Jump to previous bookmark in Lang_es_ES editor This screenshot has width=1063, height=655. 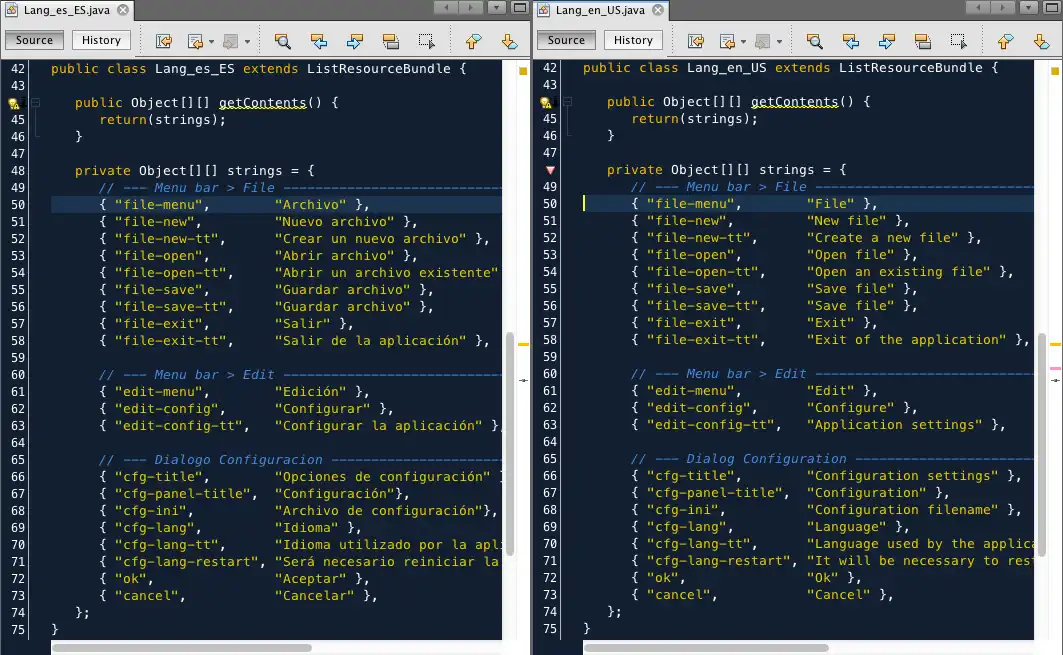(x=473, y=41)
